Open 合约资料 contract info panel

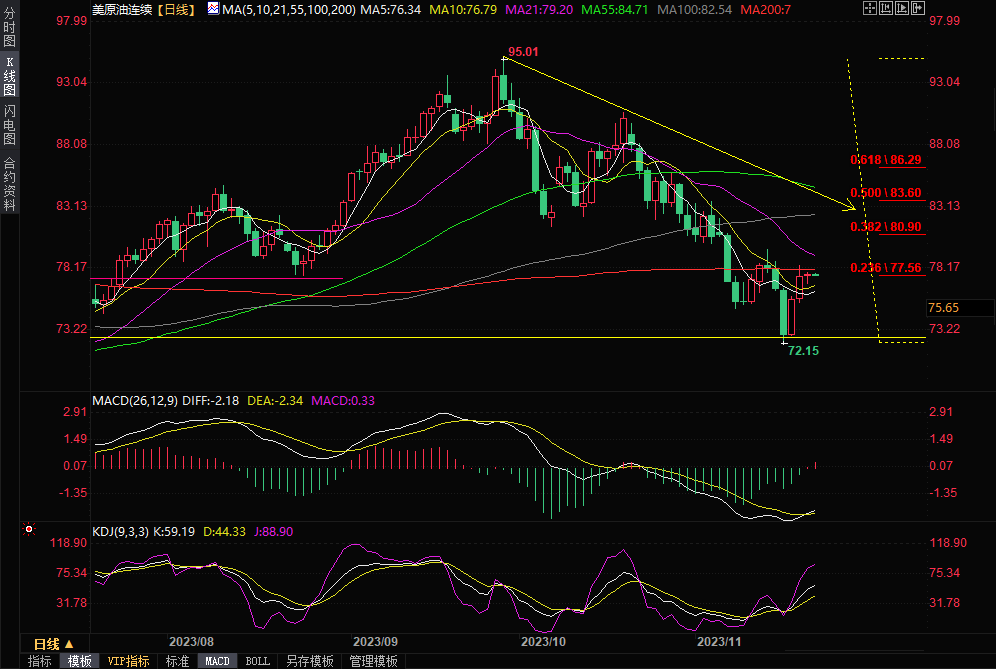[10, 184]
